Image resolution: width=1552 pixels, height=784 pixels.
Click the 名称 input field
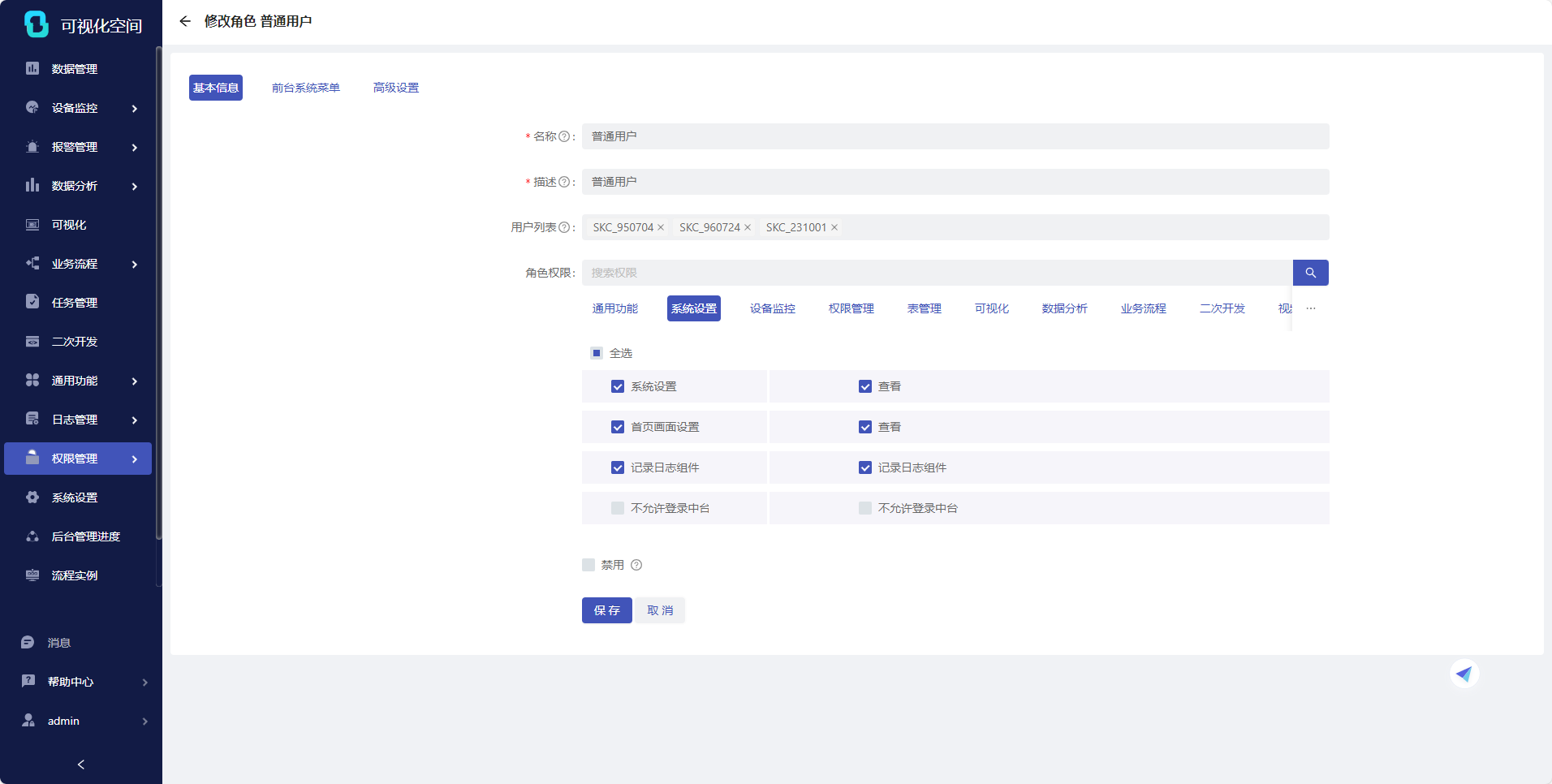click(955, 136)
